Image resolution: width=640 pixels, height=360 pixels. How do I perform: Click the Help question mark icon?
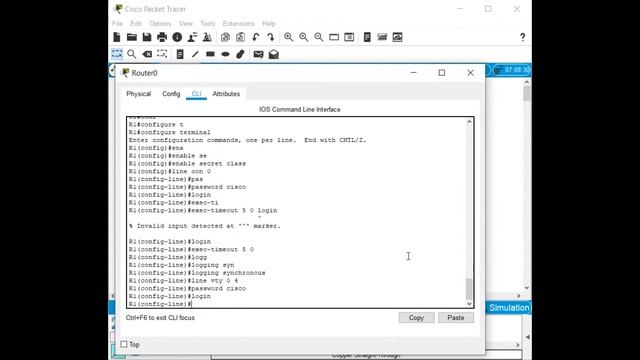coord(522,37)
